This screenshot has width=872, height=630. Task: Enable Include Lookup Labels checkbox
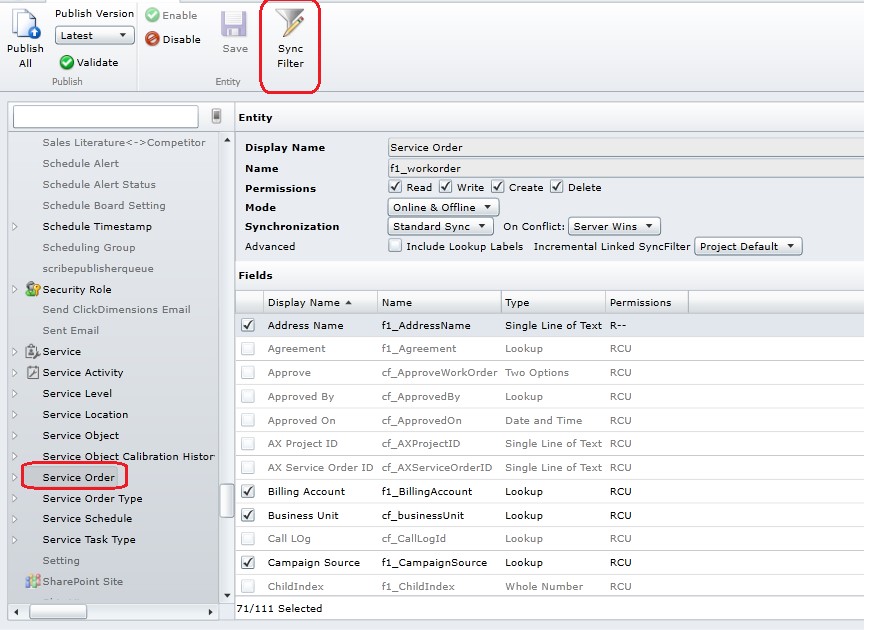(x=395, y=246)
